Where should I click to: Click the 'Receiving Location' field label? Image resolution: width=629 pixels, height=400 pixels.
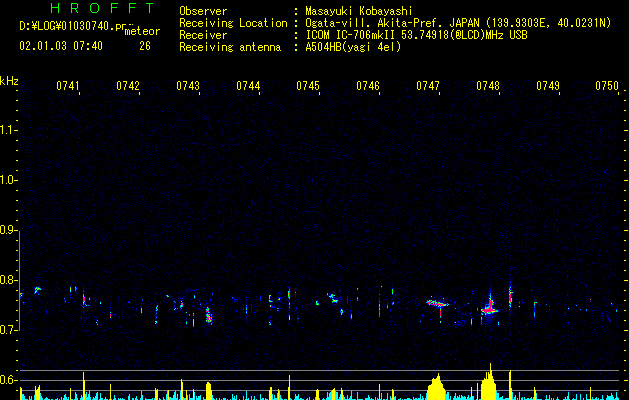click(233, 23)
